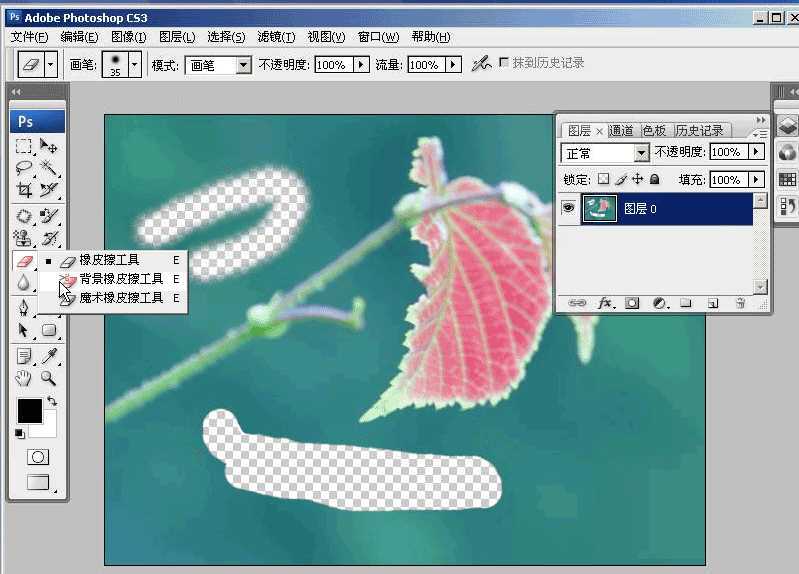This screenshot has height=574, width=799.
Task: Switch to the 色板 tab
Action: (x=654, y=131)
